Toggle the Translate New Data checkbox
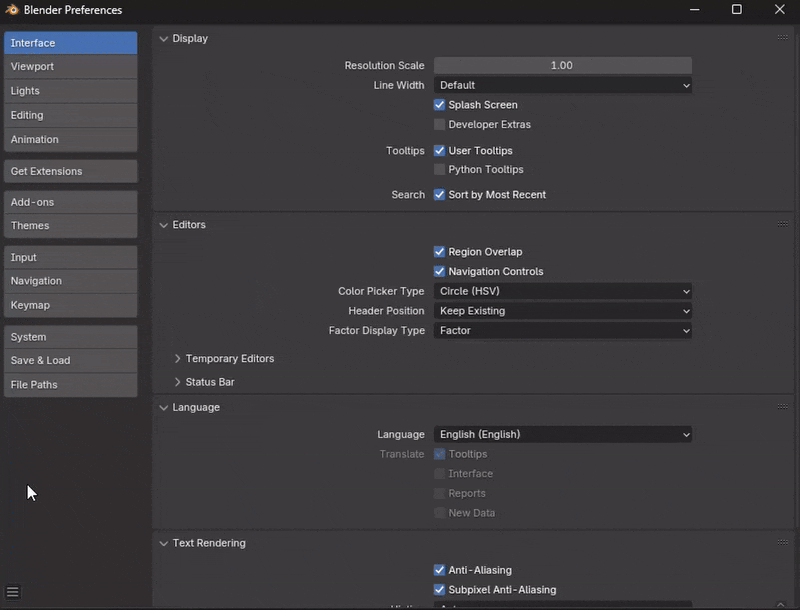The height and width of the screenshot is (610, 800). [439, 513]
